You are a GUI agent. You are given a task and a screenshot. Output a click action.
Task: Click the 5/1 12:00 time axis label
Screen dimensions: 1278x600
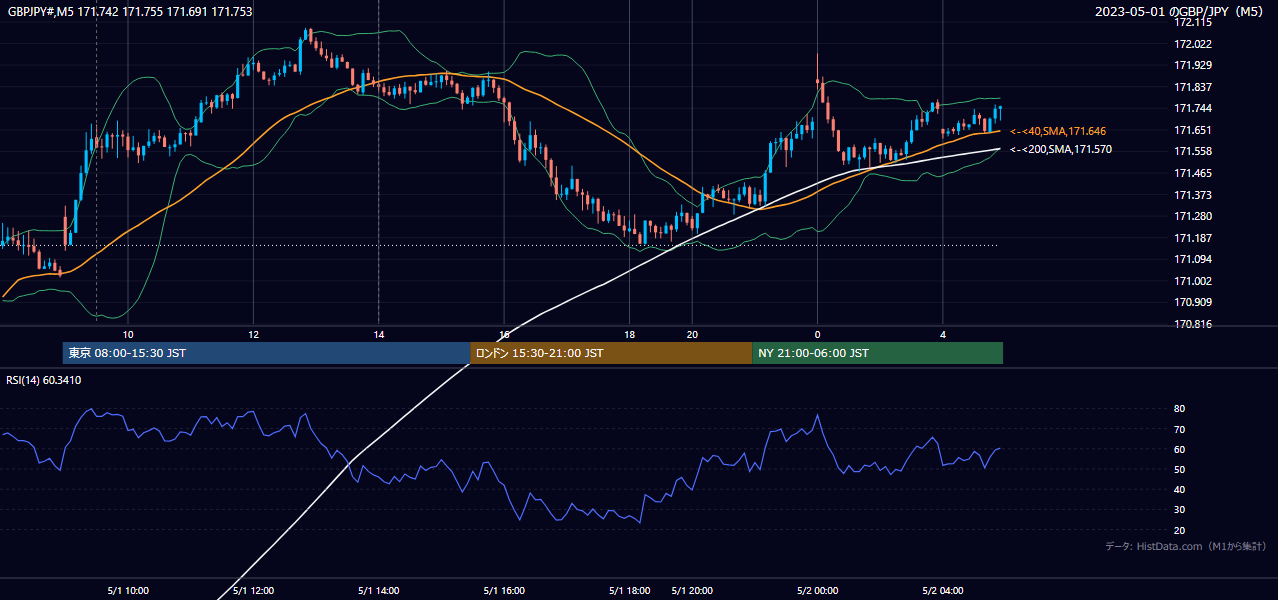[x=253, y=590]
